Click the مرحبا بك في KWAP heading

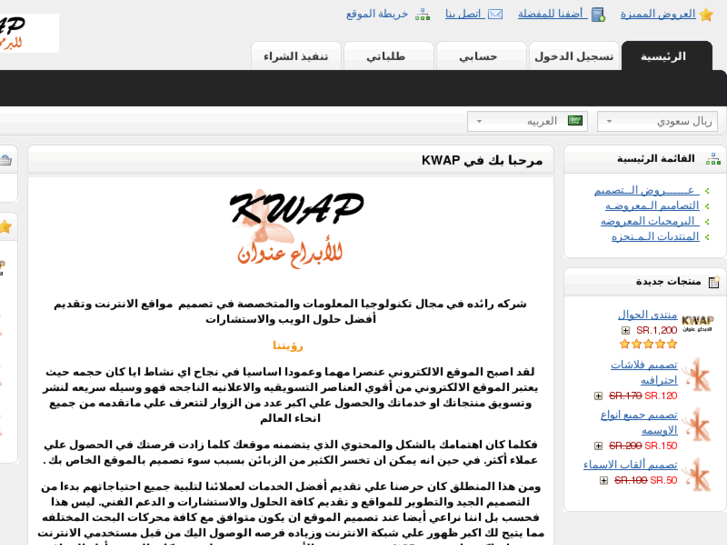click(482, 160)
